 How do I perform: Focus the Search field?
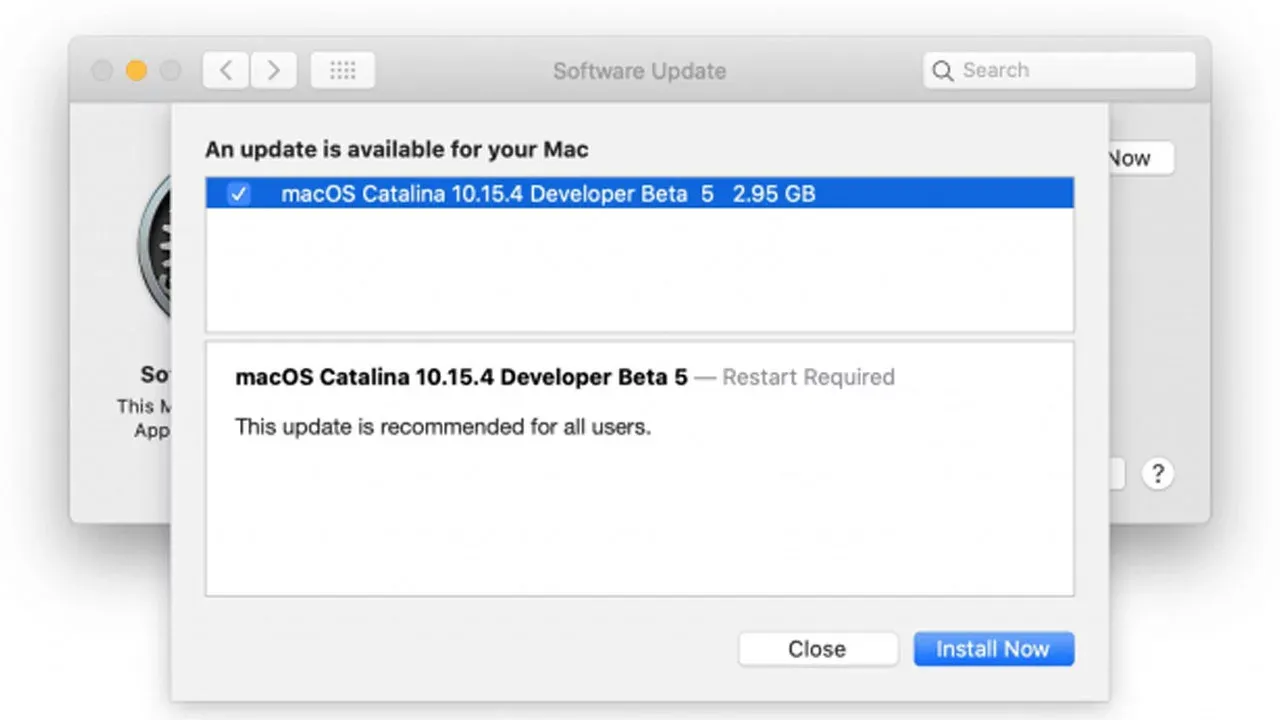pos(1059,71)
